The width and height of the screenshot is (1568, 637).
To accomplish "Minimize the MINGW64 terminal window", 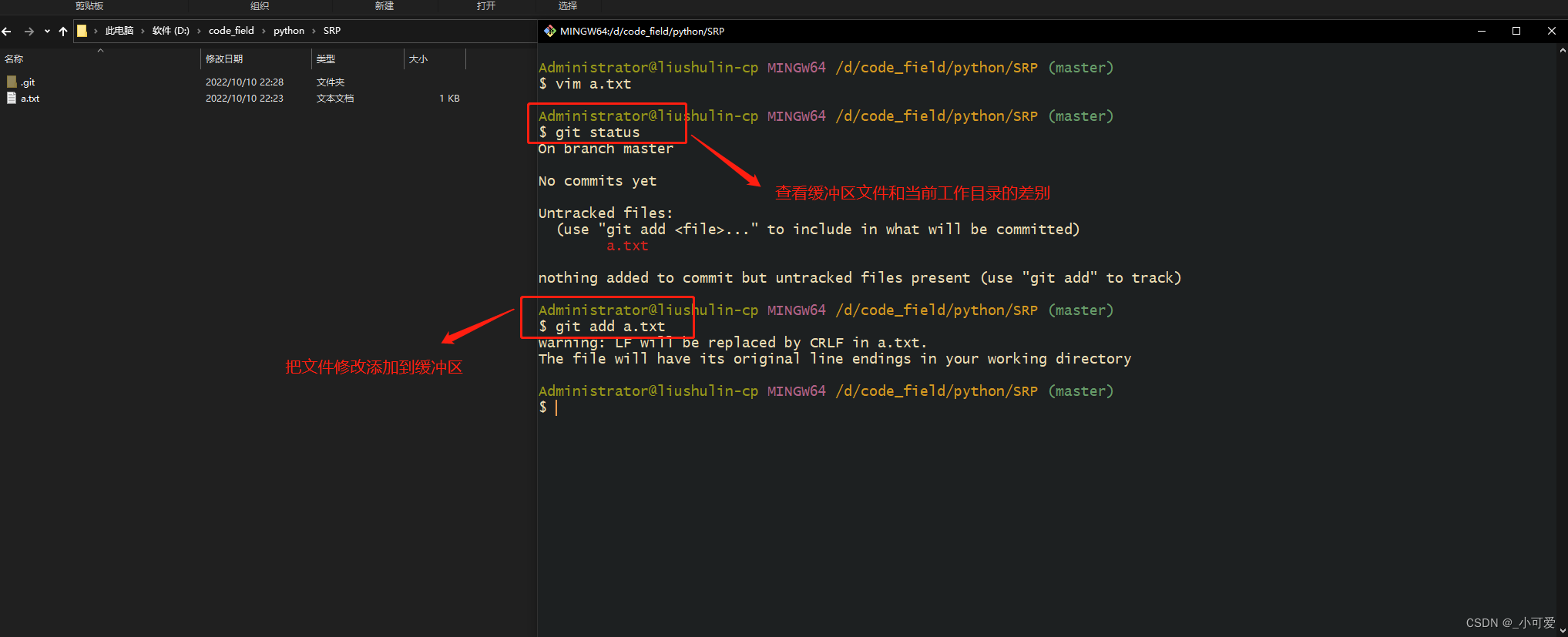I will pyautogui.click(x=1481, y=31).
